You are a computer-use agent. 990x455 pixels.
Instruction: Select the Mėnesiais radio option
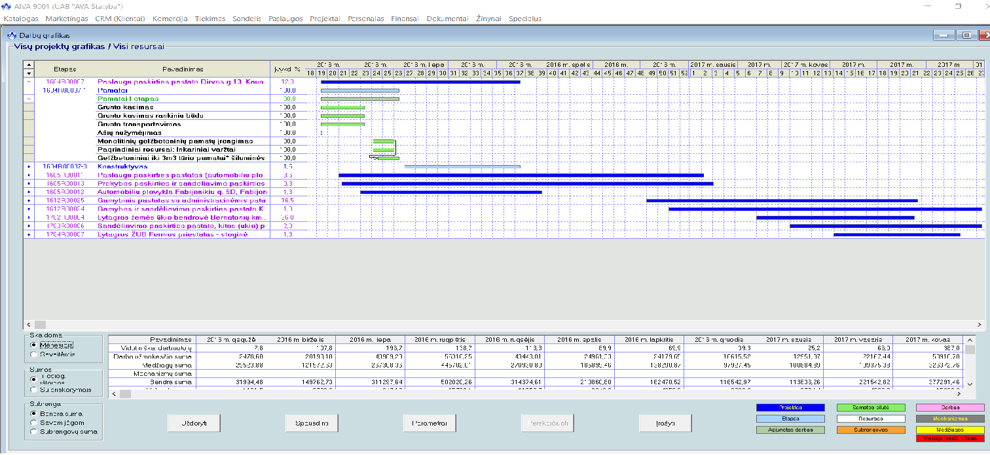(x=35, y=345)
